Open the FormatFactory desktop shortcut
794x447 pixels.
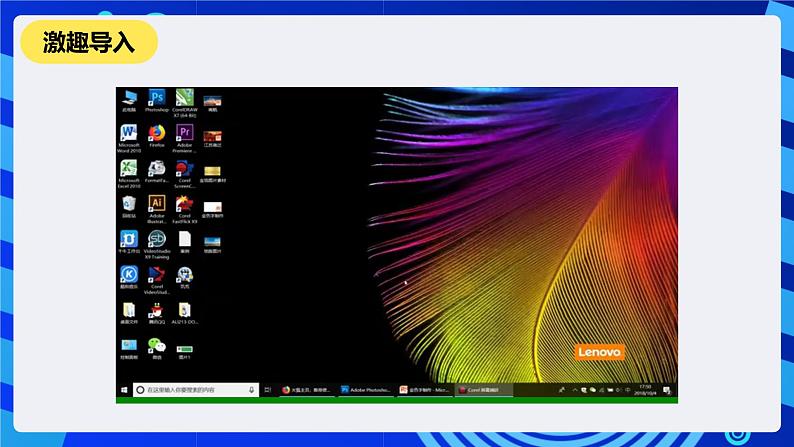(x=157, y=172)
